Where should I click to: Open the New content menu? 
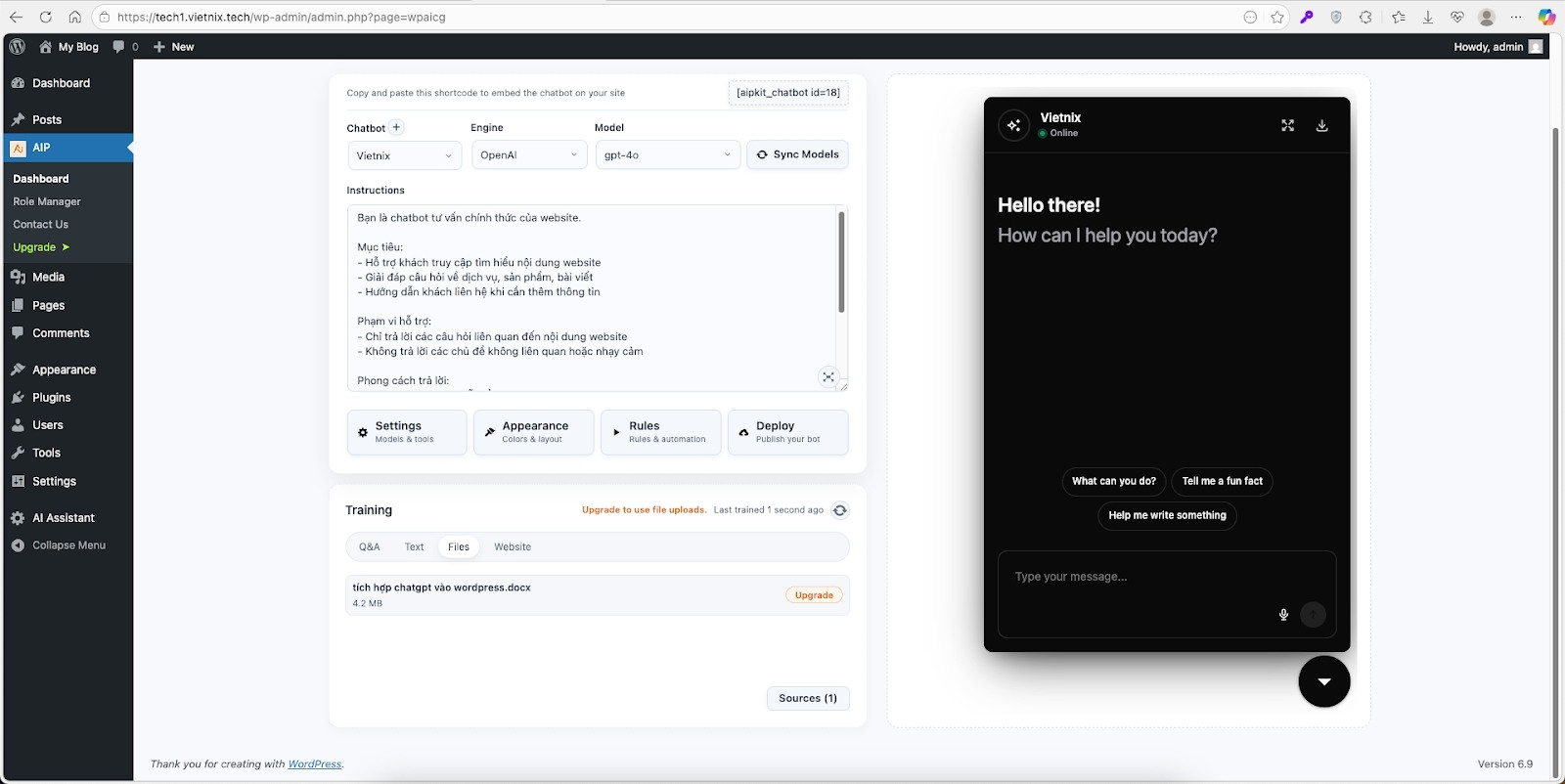tap(174, 46)
